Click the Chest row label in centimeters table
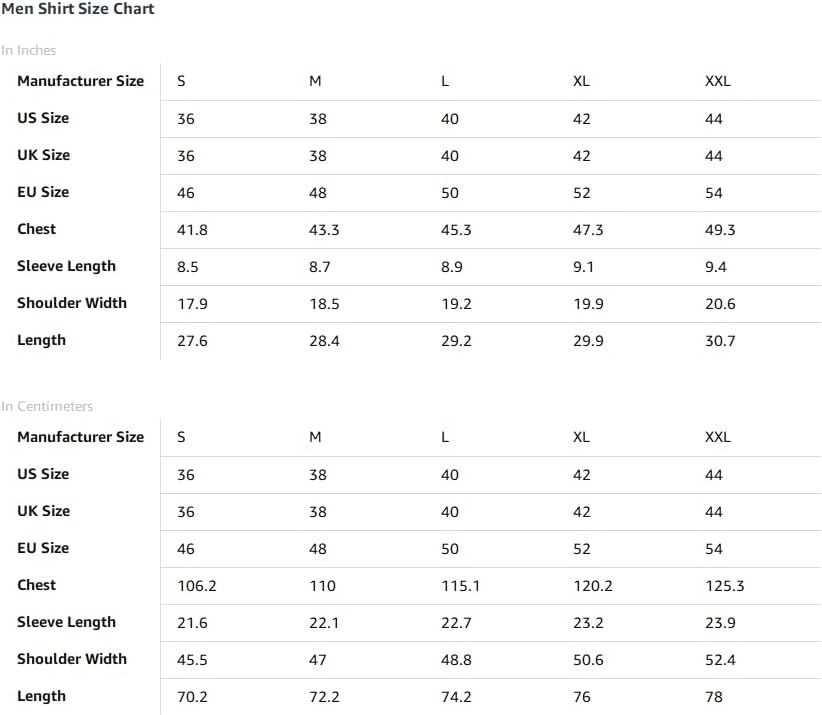The height and width of the screenshot is (715, 822). 37,585
